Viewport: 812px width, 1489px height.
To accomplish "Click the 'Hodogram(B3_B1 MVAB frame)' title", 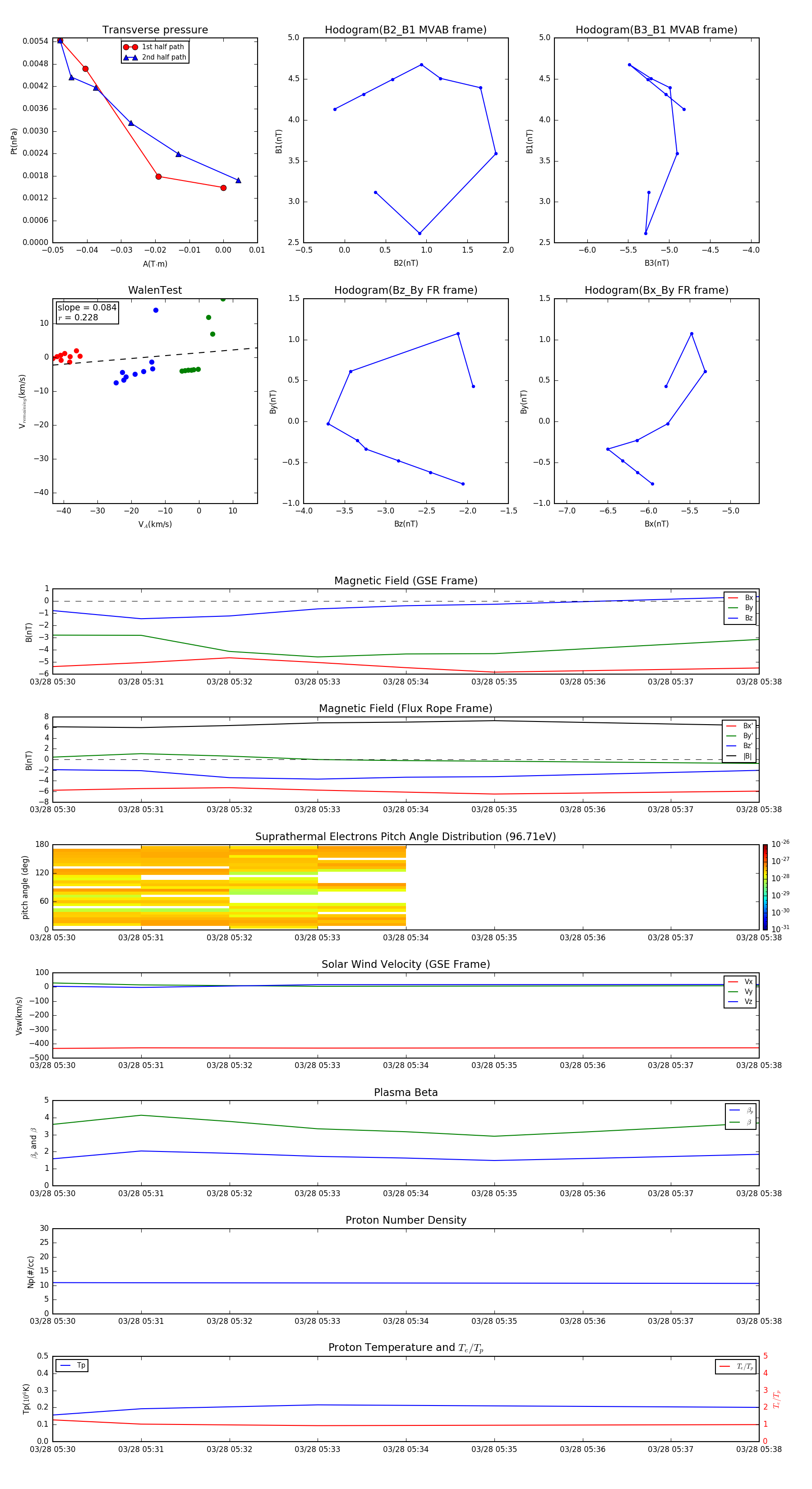I will click(x=656, y=30).
